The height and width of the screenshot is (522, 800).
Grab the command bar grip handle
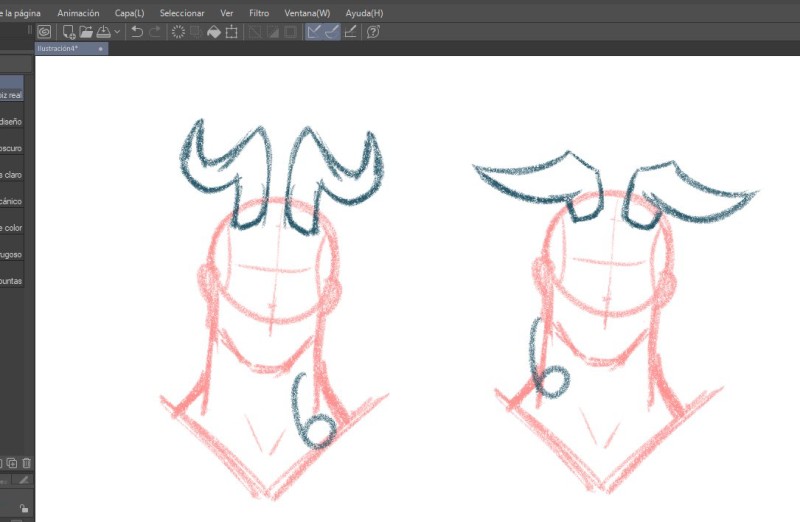pyautogui.click(x=30, y=32)
